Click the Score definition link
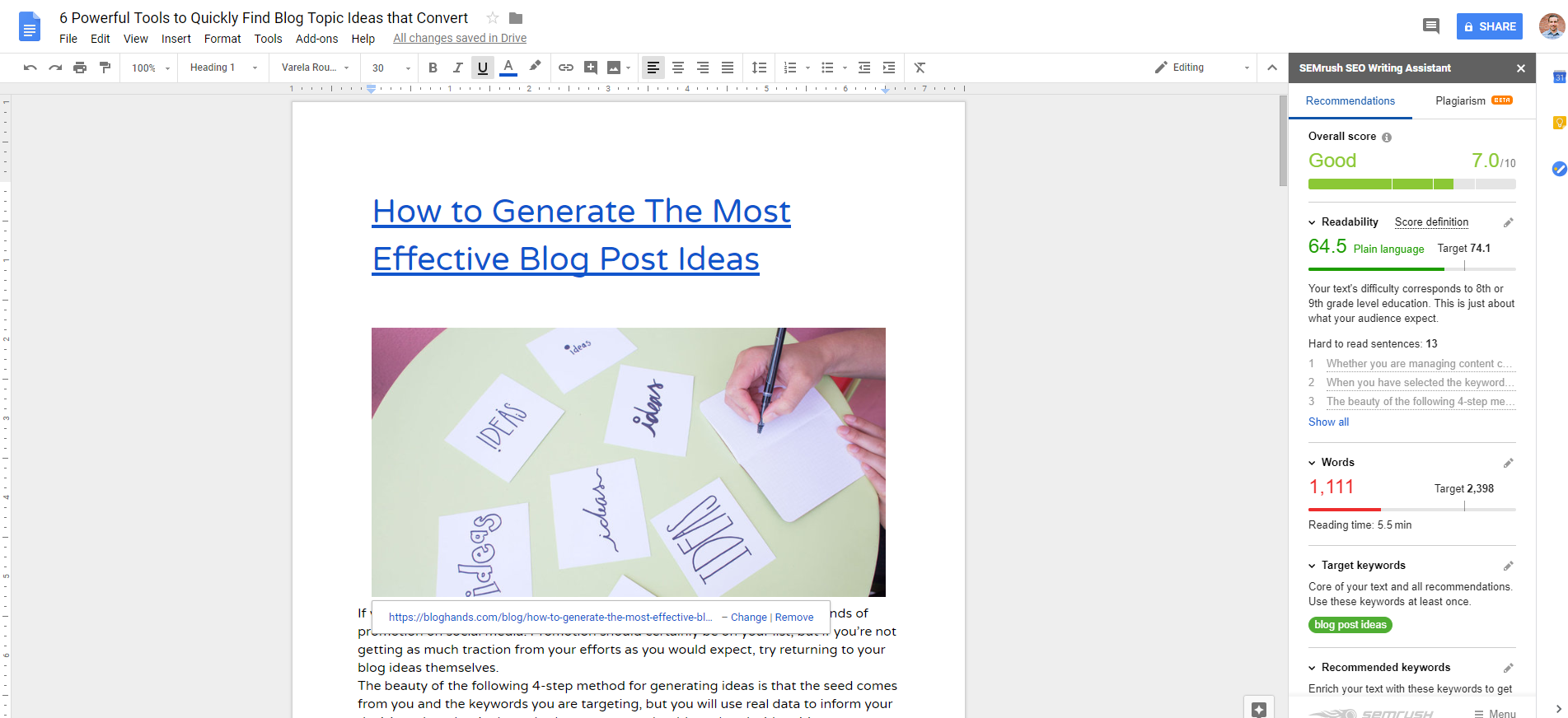The width and height of the screenshot is (1568, 718). click(1431, 222)
